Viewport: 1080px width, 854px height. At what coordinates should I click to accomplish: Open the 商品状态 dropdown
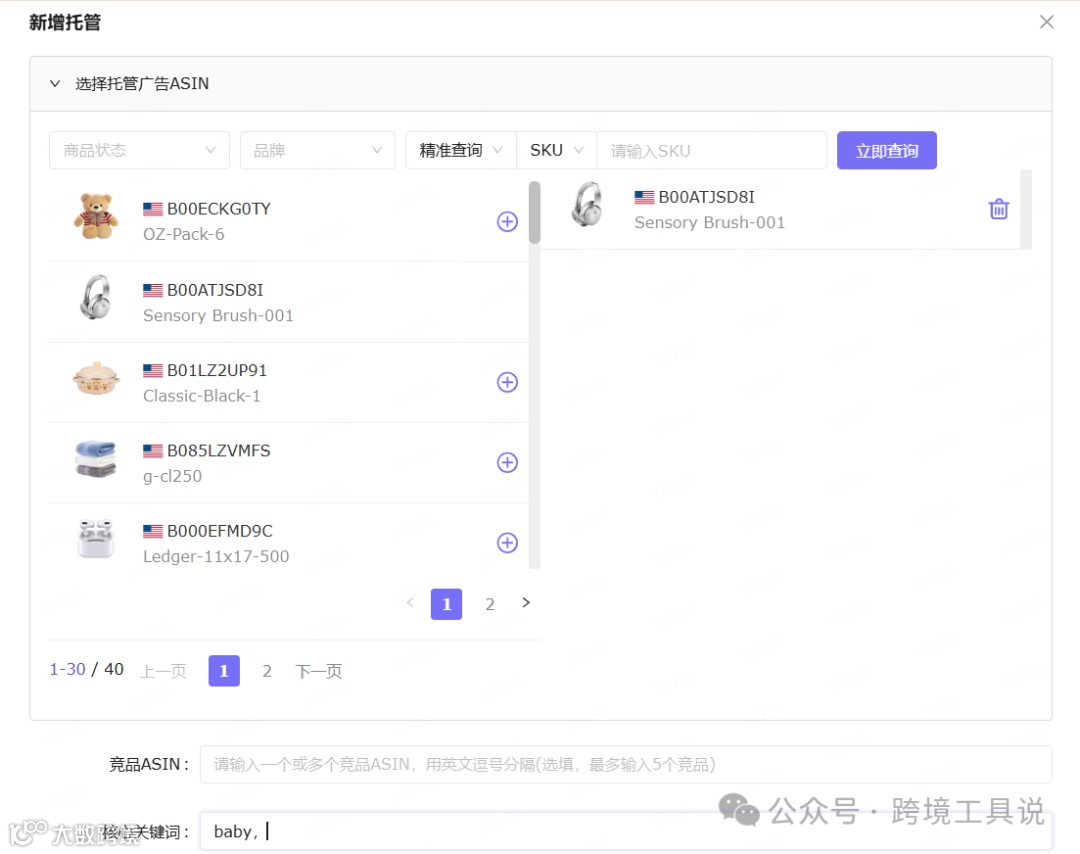coord(139,150)
